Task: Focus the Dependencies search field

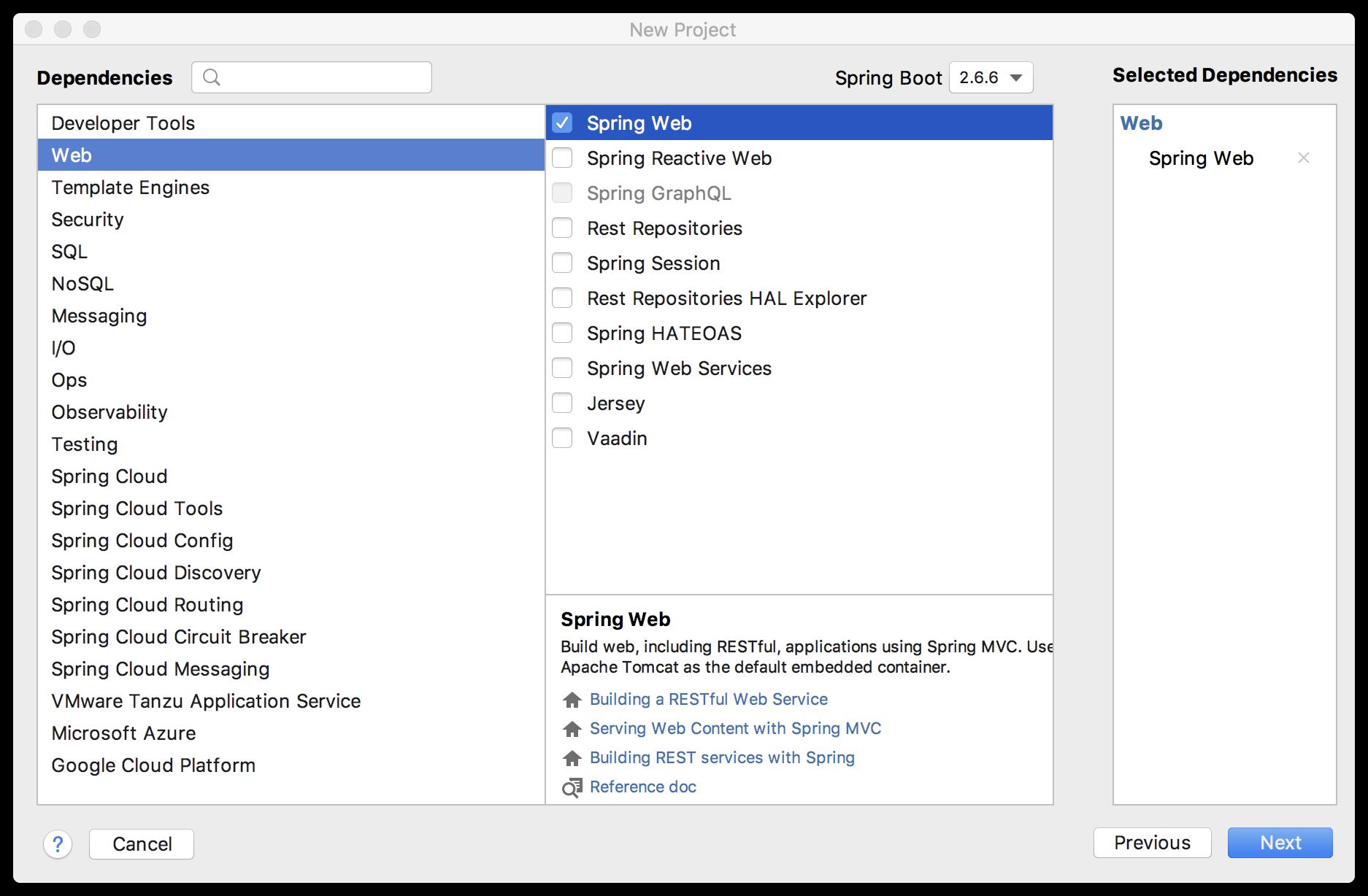Action: click(x=312, y=77)
